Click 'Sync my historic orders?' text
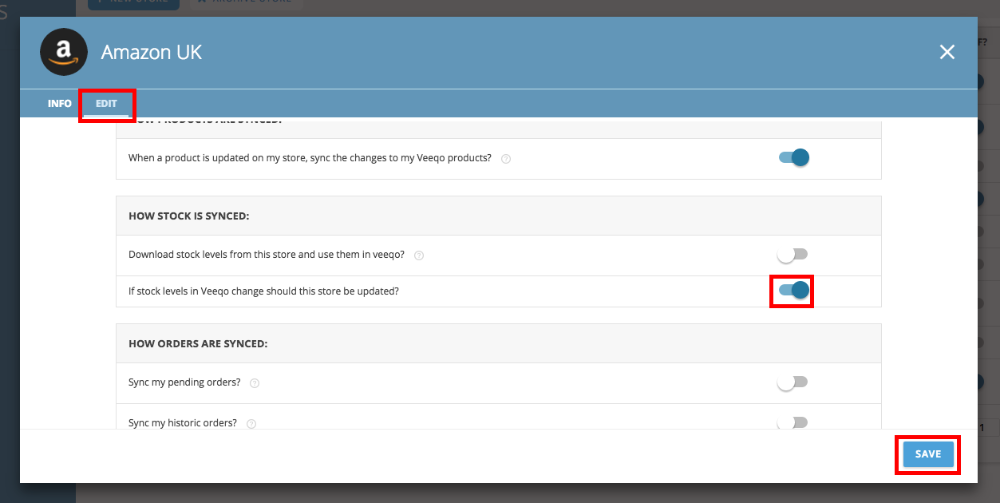 click(182, 423)
